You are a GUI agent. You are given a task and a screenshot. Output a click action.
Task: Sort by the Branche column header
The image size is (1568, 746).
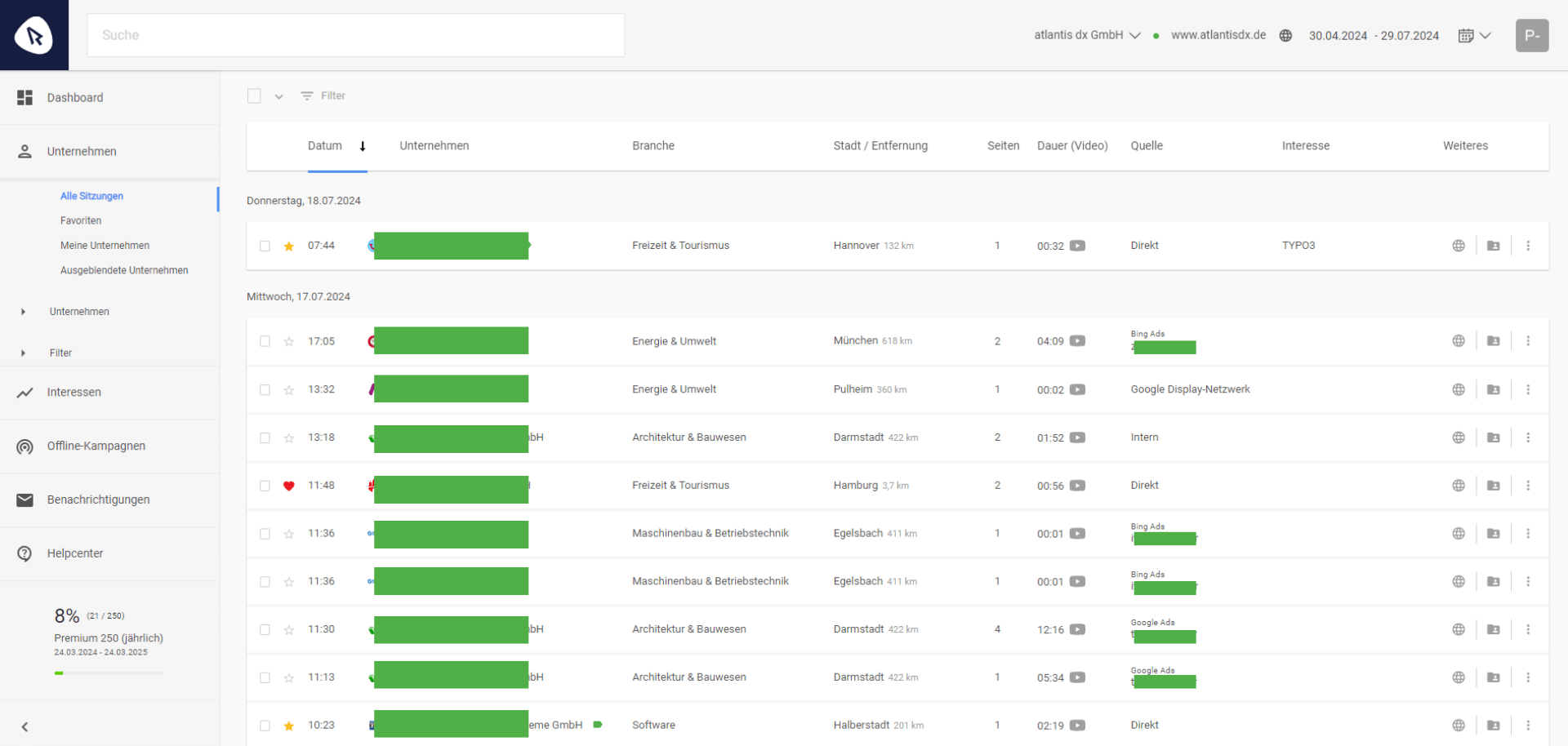(x=653, y=146)
